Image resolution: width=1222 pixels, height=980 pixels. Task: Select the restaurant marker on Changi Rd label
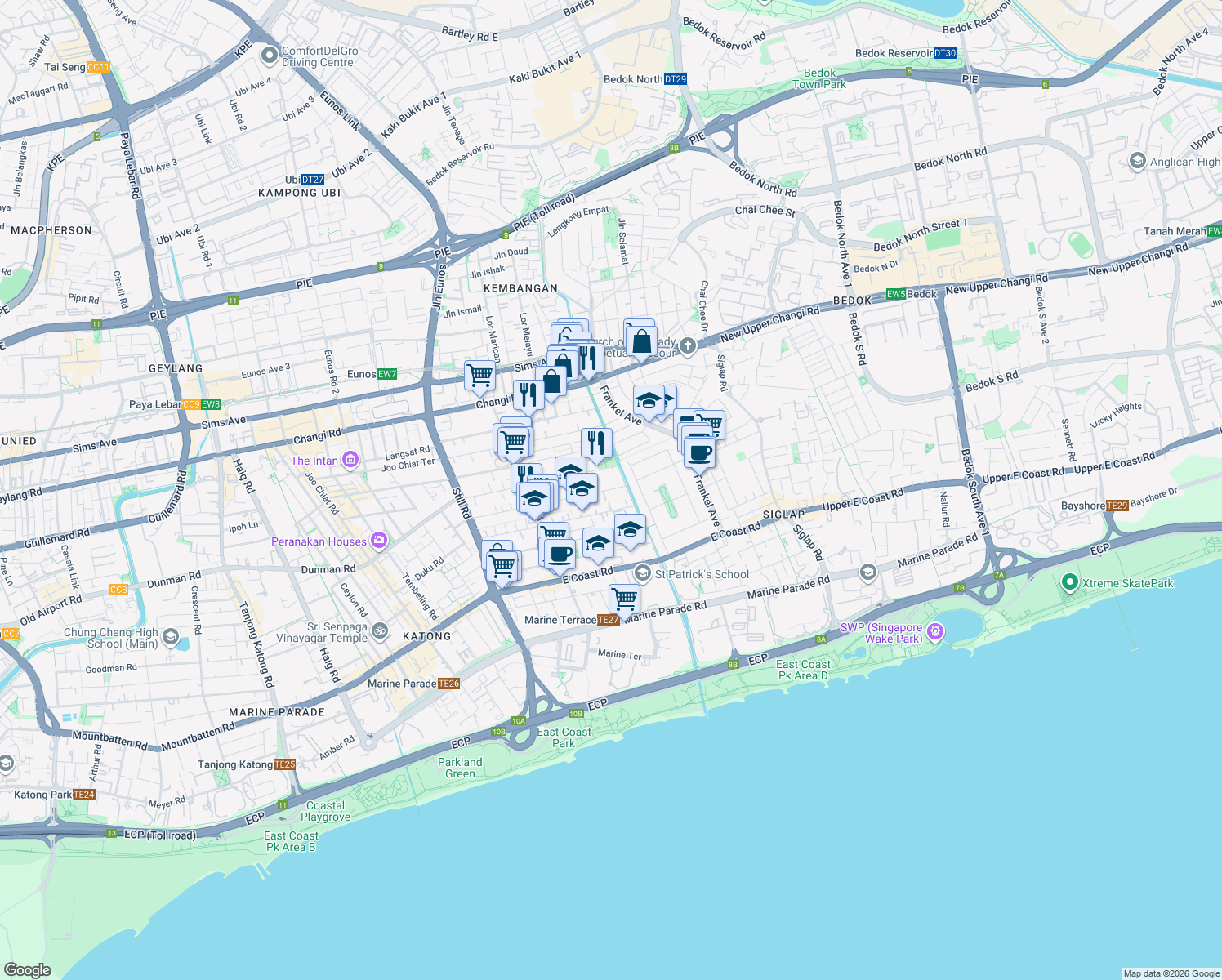[528, 396]
